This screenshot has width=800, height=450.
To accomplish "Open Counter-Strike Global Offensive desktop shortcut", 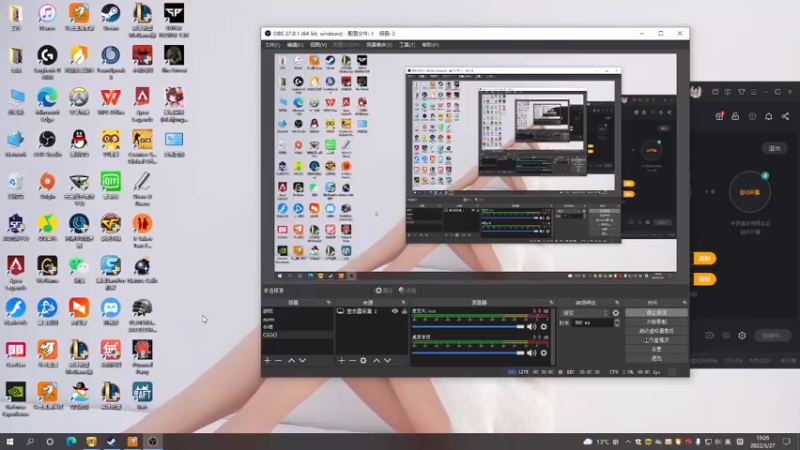I will (142, 146).
